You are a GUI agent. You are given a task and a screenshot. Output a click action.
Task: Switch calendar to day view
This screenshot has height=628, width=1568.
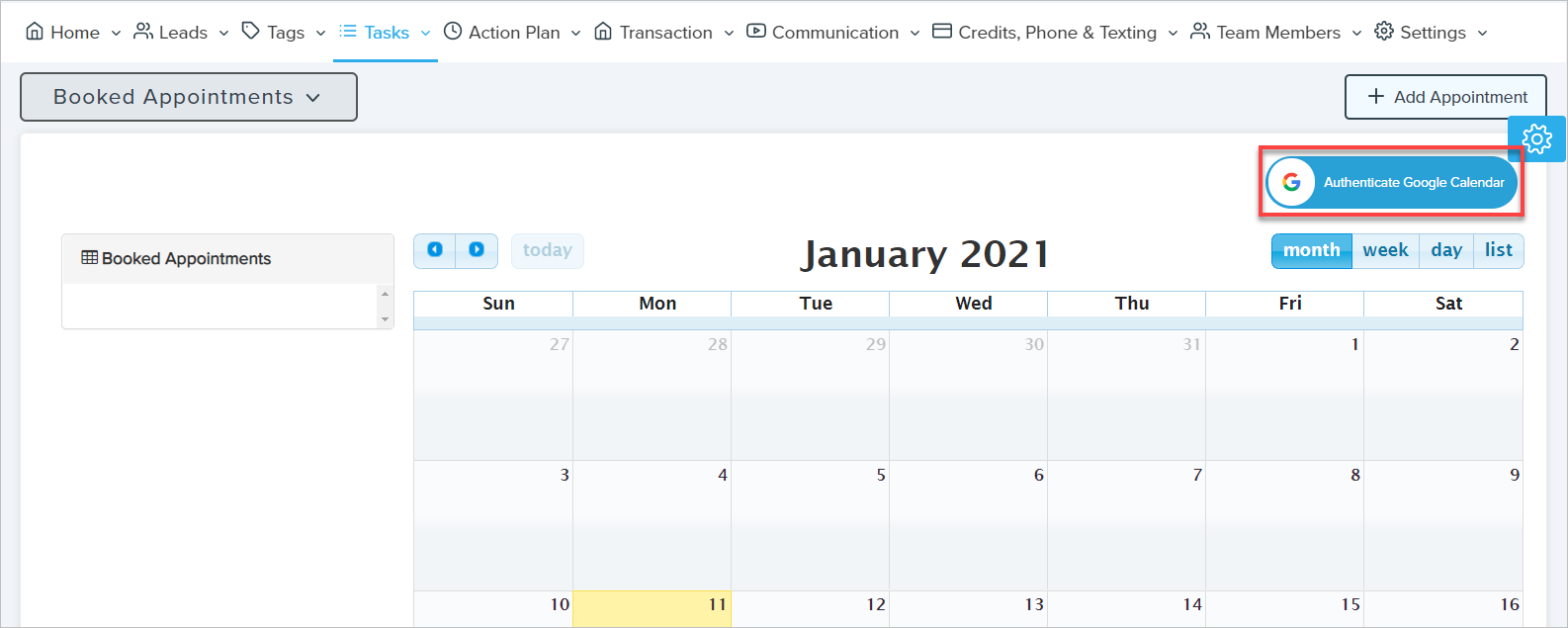[x=1446, y=250]
